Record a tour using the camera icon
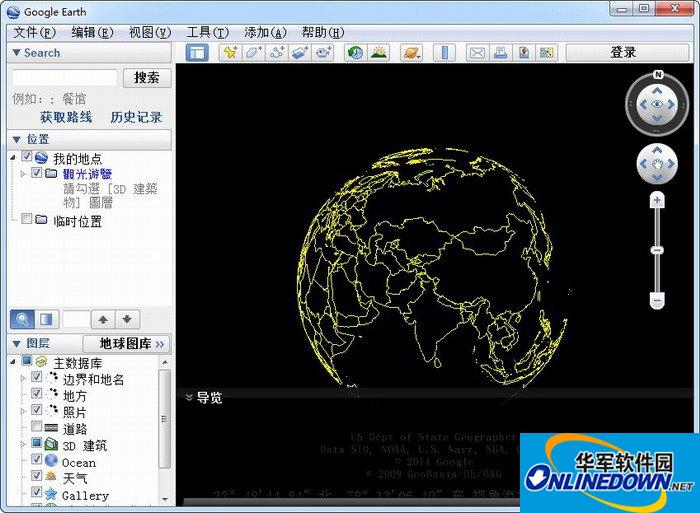This screenshot has width=700, height=513. 323,53
